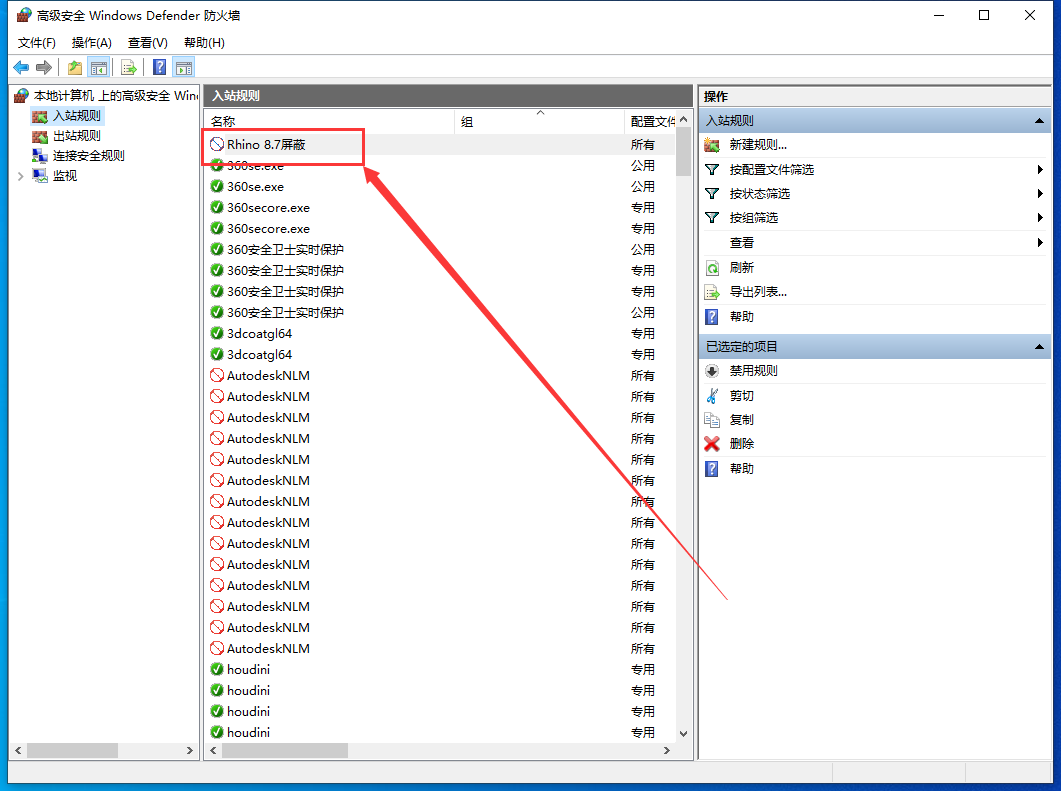Click the 剪切 scissors icon
The image size is (1061, 791).
712,396
